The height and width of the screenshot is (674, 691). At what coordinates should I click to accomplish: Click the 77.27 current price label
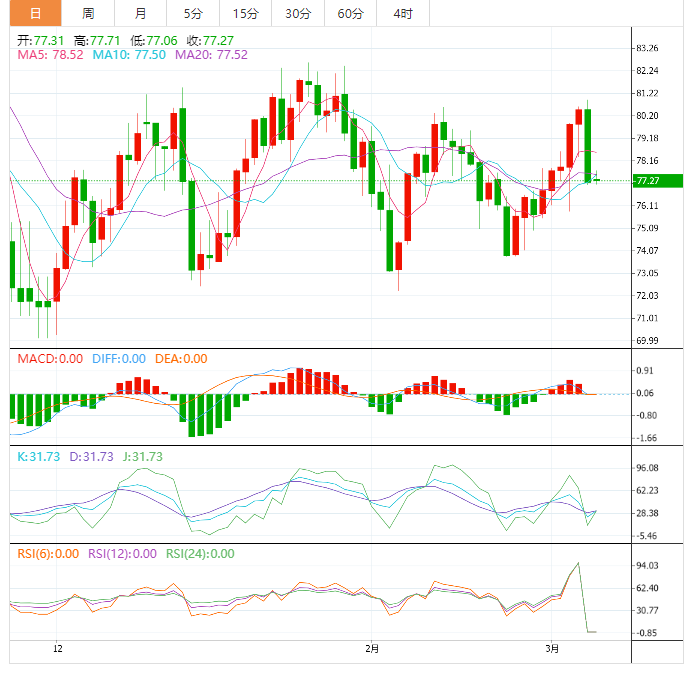pyautogui.click(x=658, y=181)
